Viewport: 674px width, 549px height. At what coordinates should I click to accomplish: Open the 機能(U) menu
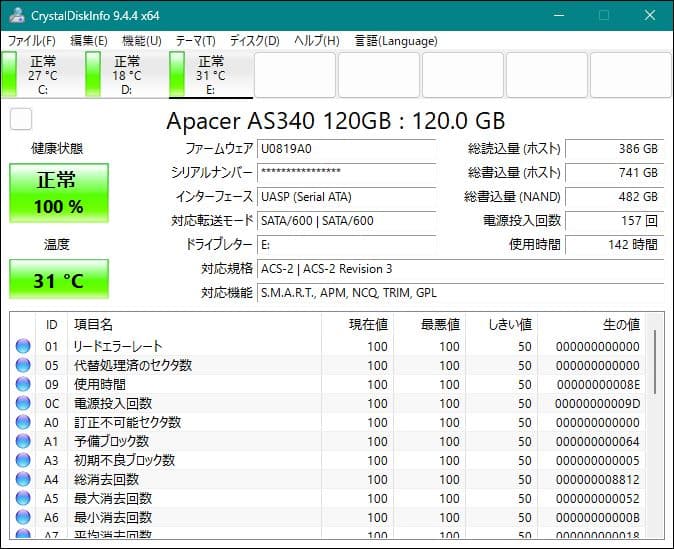tap(142, 41)
